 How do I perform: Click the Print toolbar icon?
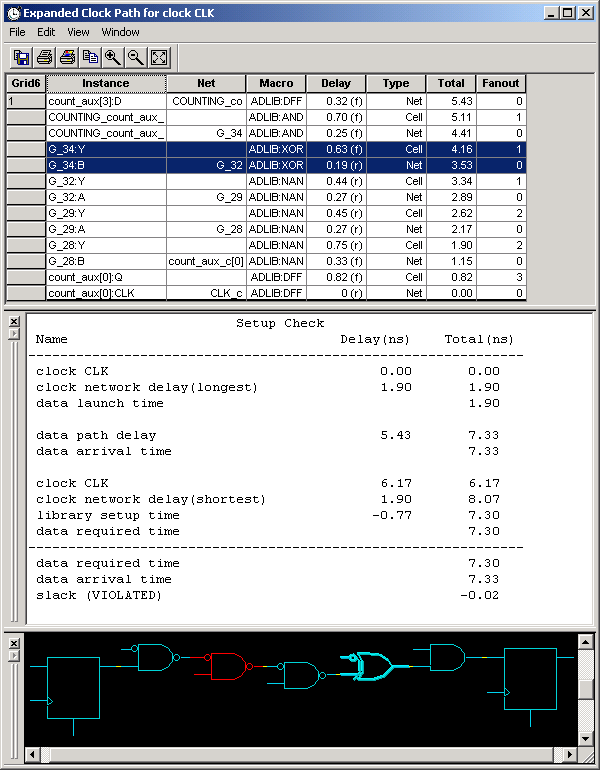coord(45,57)
